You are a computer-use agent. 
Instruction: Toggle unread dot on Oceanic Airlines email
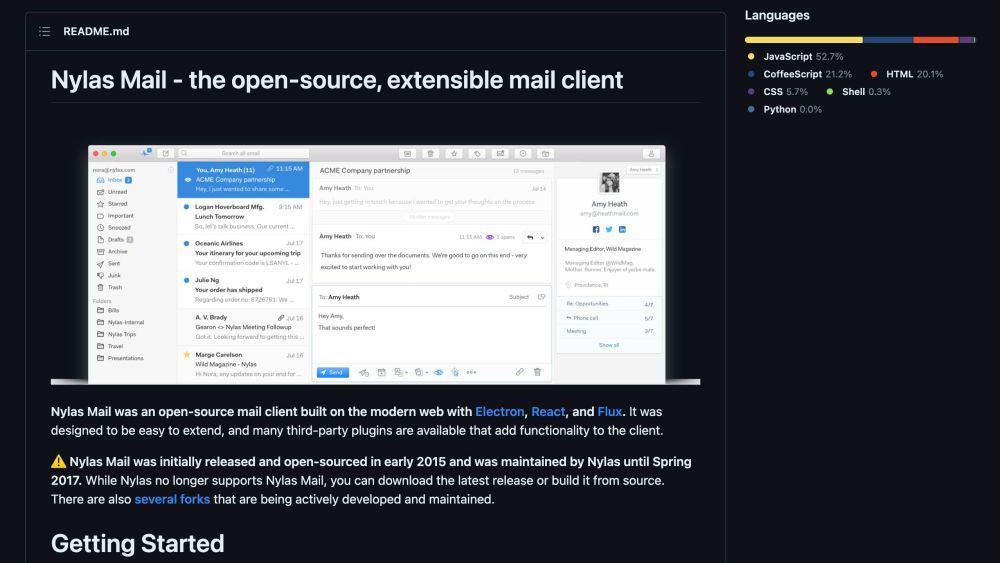[x=186, y=243]
